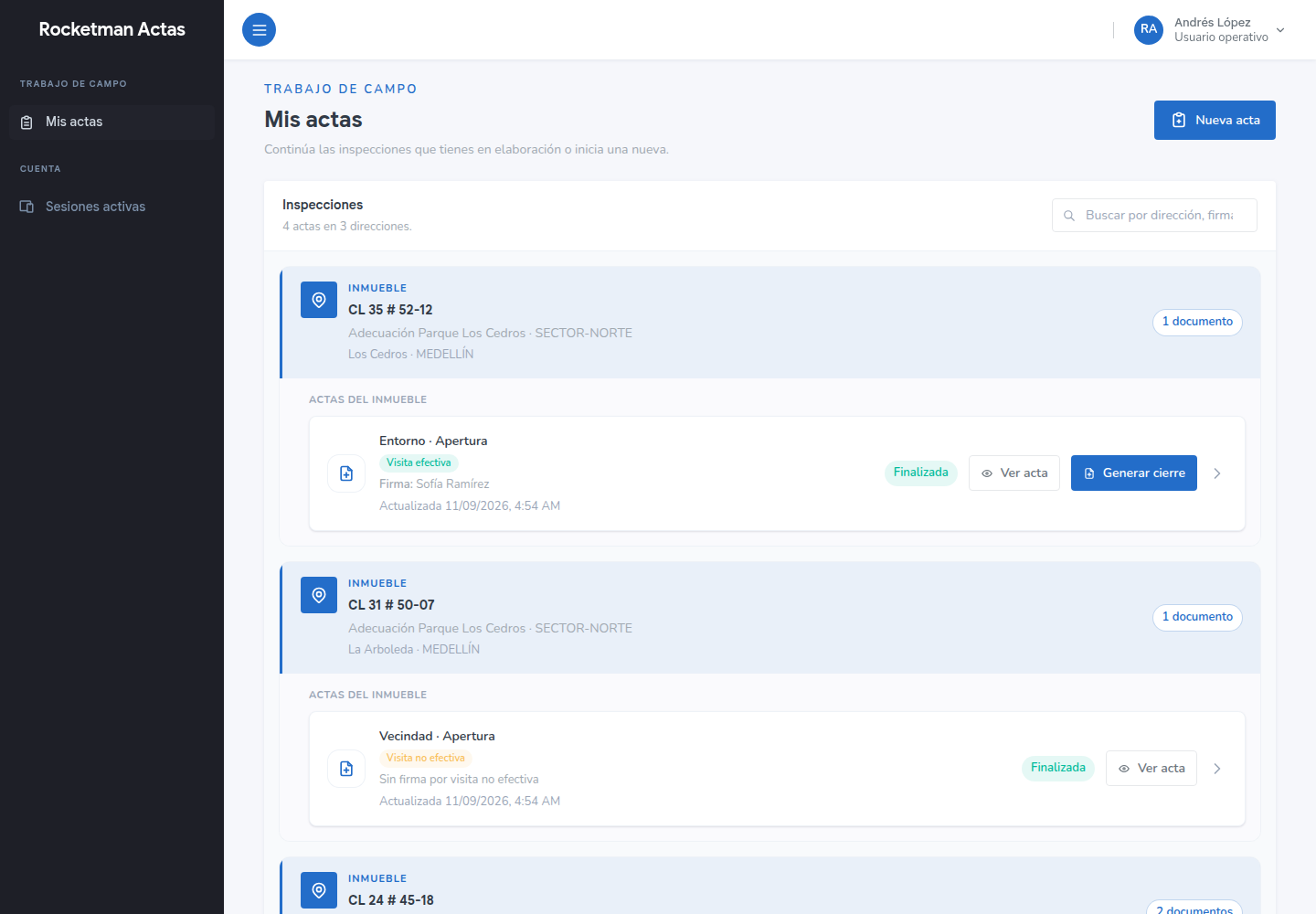Screen dimensions: 1316x914
Task: Click the document icon of Vecindad · Apertura acta
Action: (346, 769)
